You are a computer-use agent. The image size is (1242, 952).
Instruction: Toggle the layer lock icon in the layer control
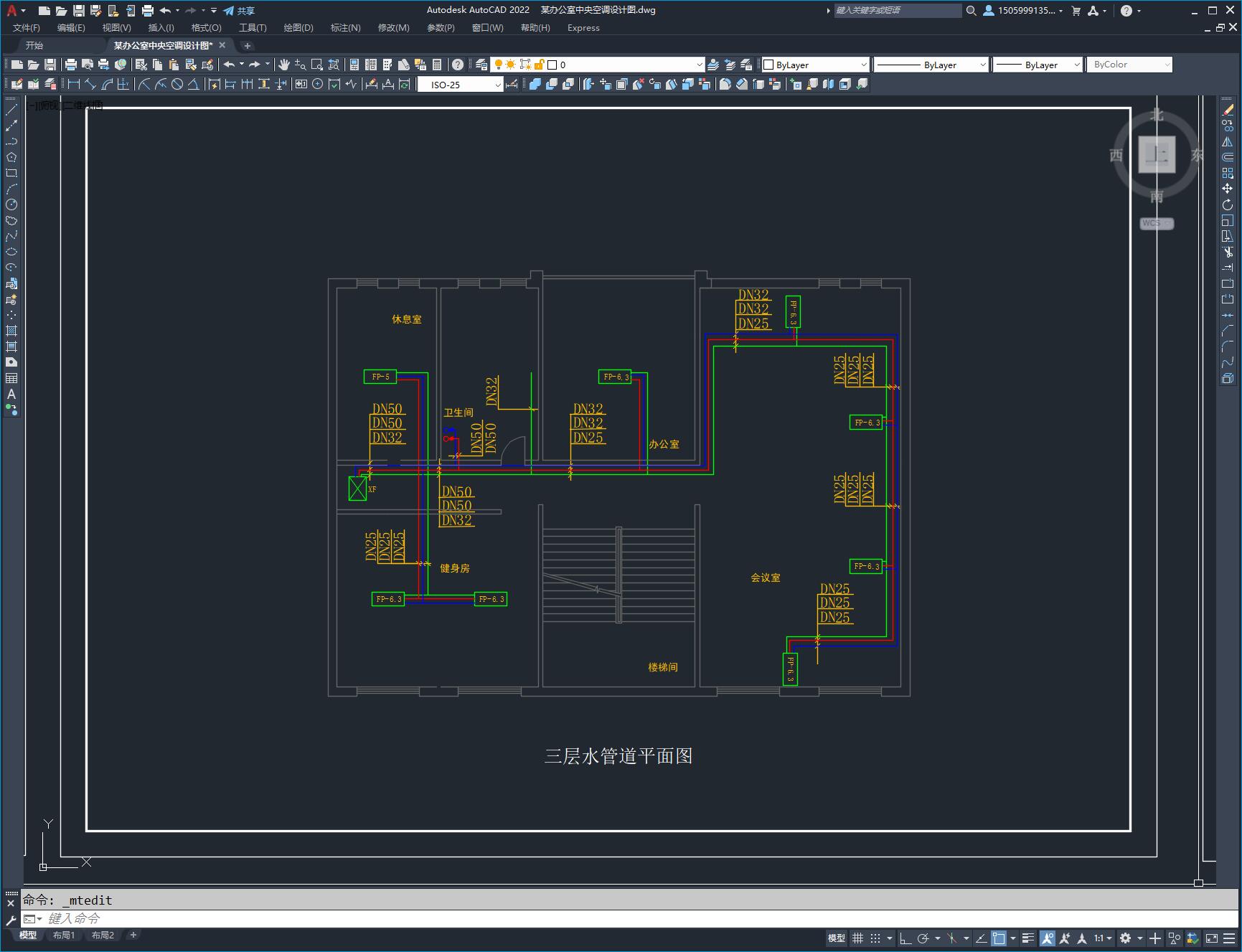[540, 65]
